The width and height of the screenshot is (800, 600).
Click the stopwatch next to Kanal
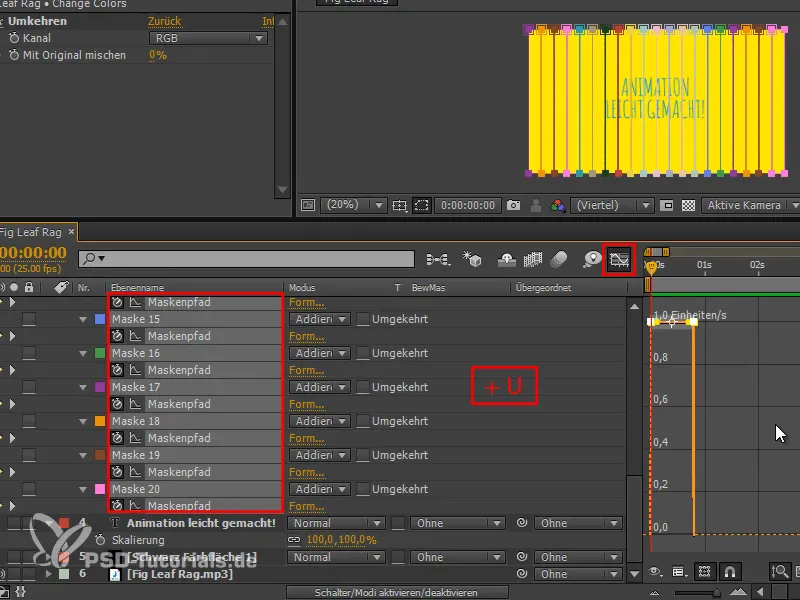14,38
